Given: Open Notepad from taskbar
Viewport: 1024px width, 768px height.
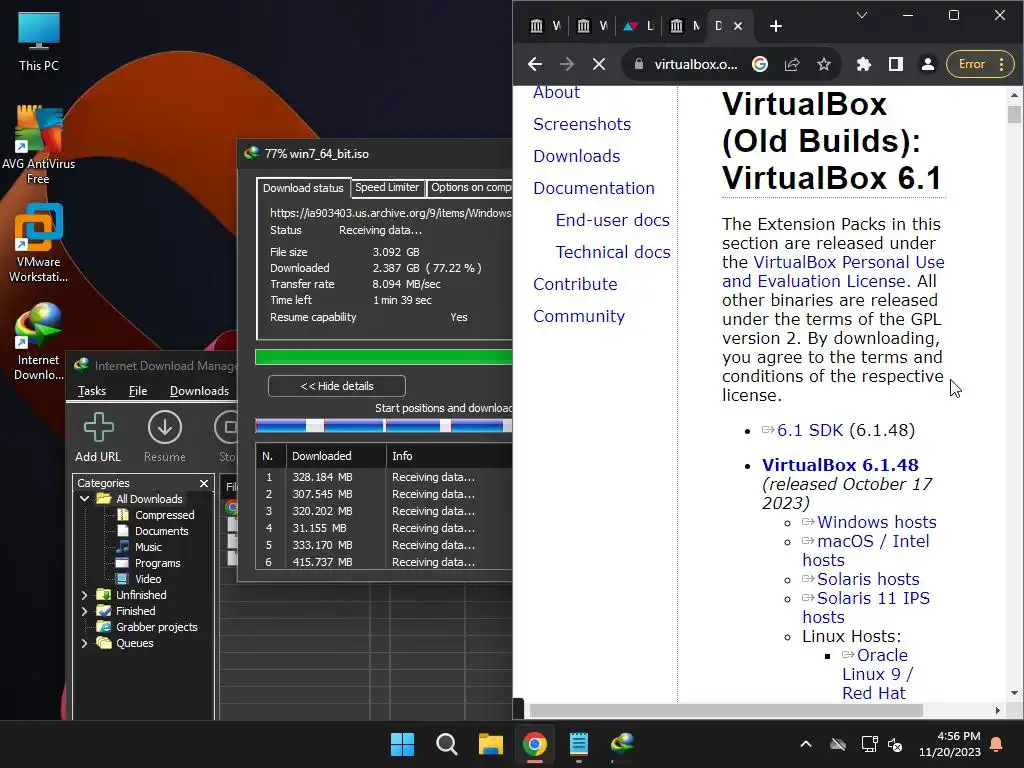Looking at the screenshot, I should [579, 744].
